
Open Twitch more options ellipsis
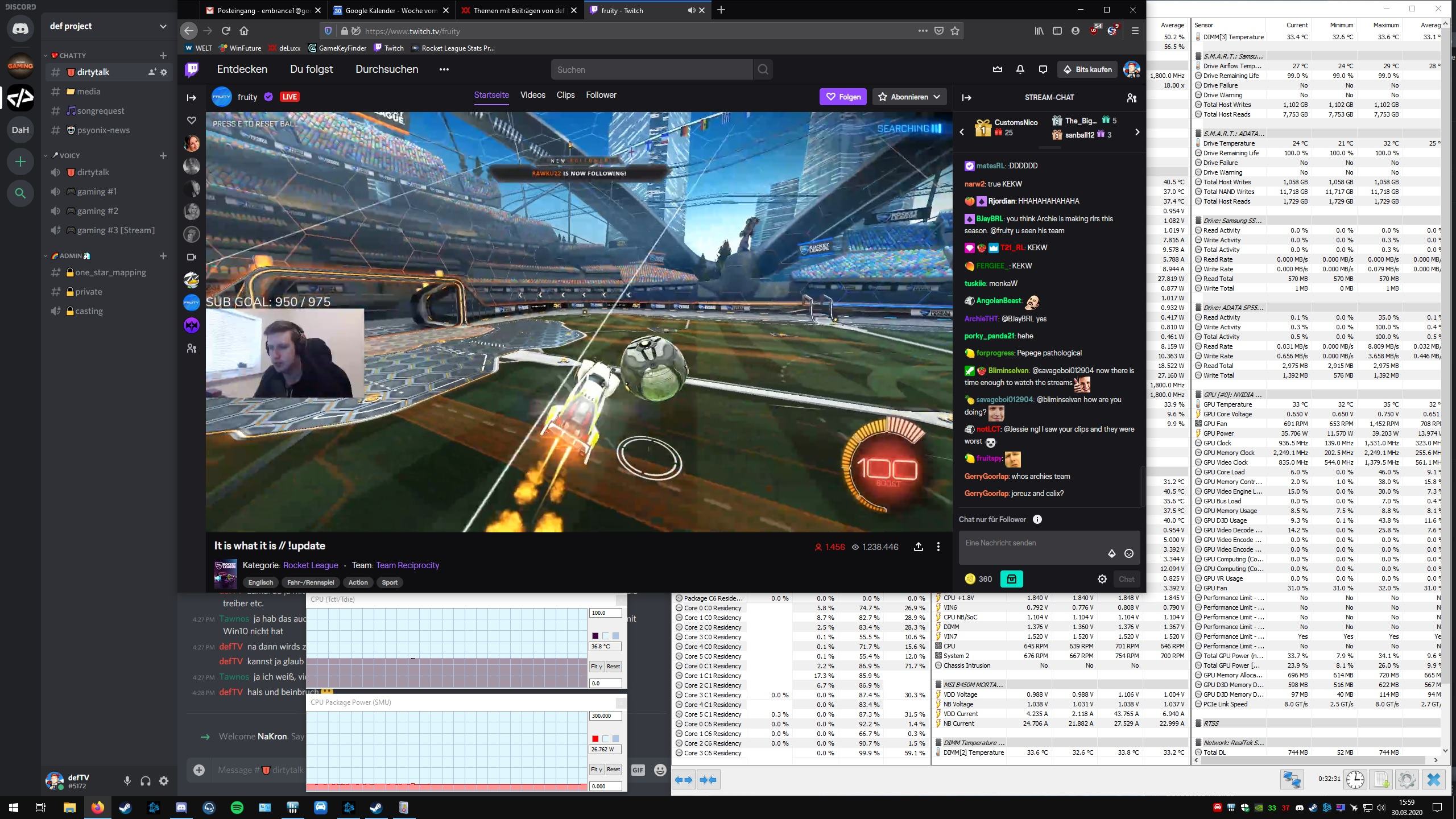coord(444,69)
